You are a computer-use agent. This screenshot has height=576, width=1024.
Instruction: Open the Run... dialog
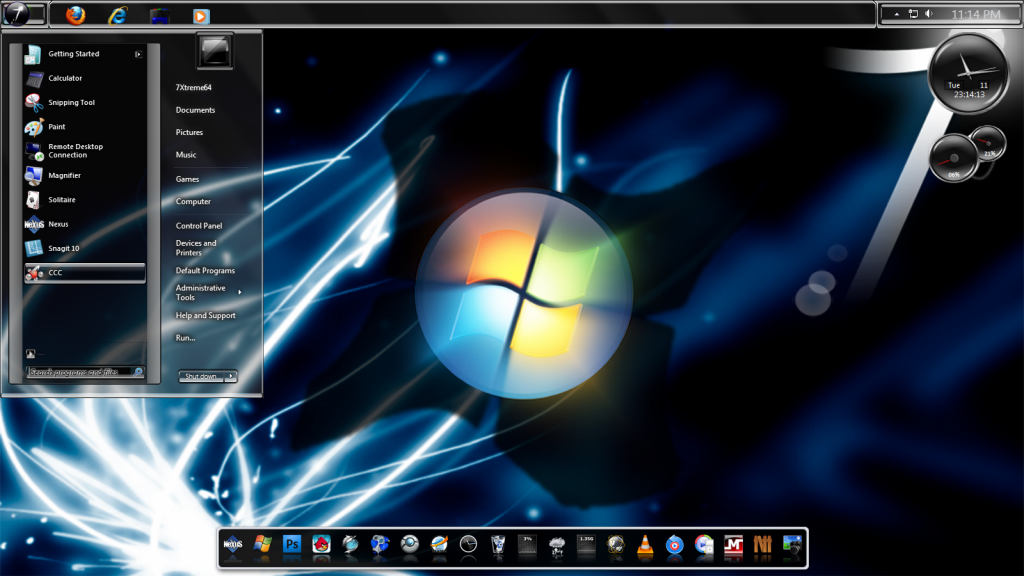pos(185,338)
